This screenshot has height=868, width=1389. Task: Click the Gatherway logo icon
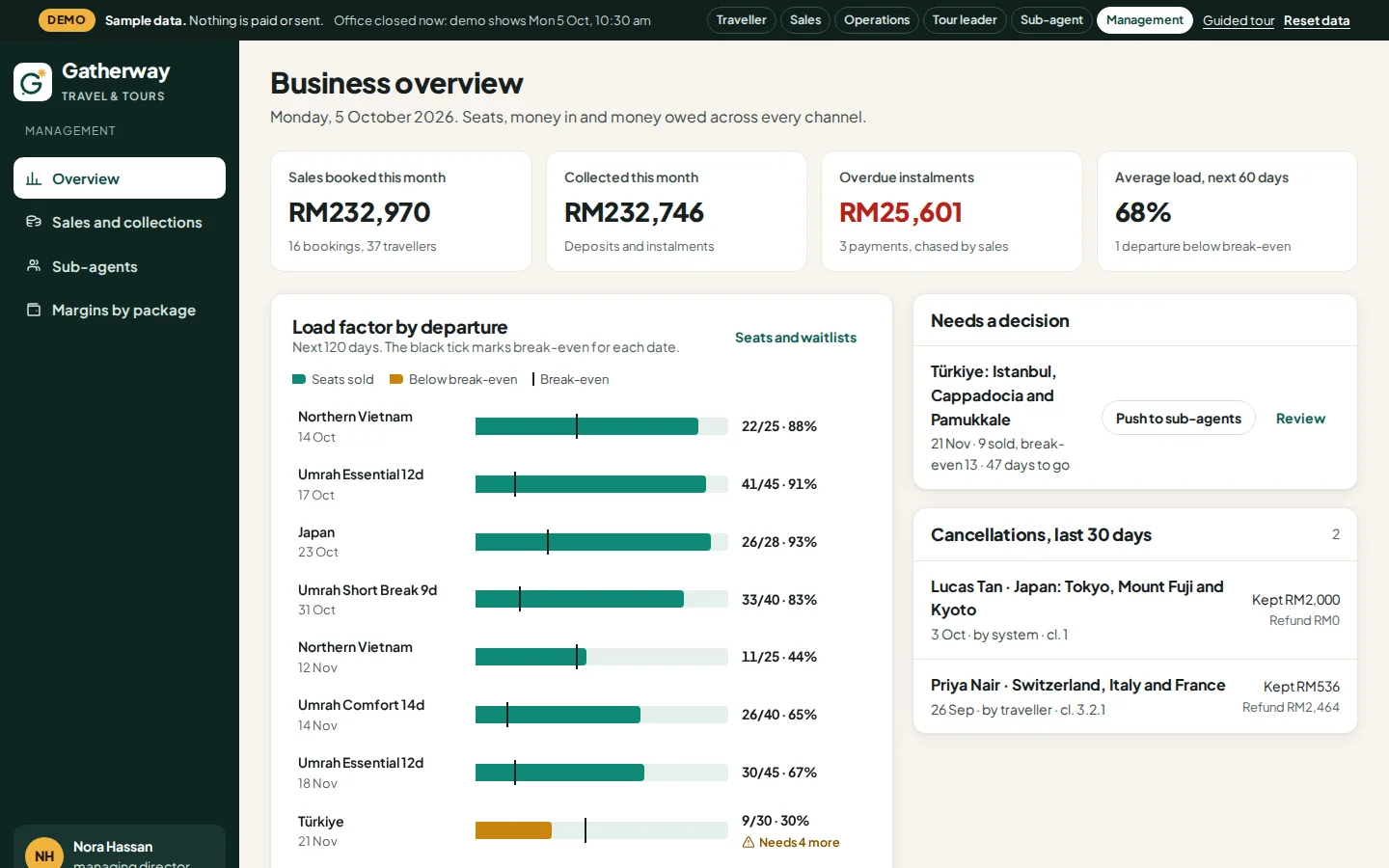(x=33, y=82)
